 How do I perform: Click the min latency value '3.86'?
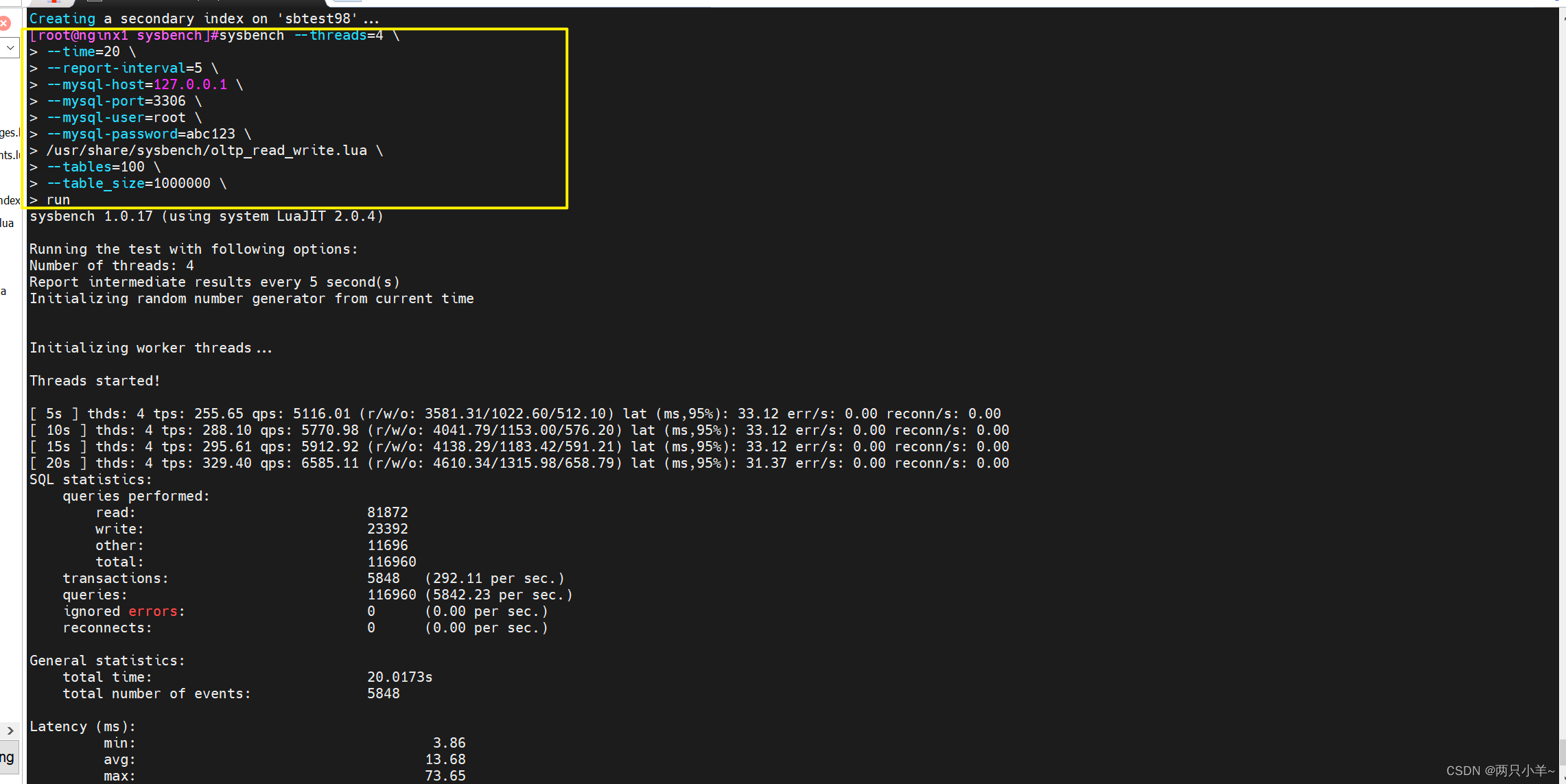(x=449, y=743)
